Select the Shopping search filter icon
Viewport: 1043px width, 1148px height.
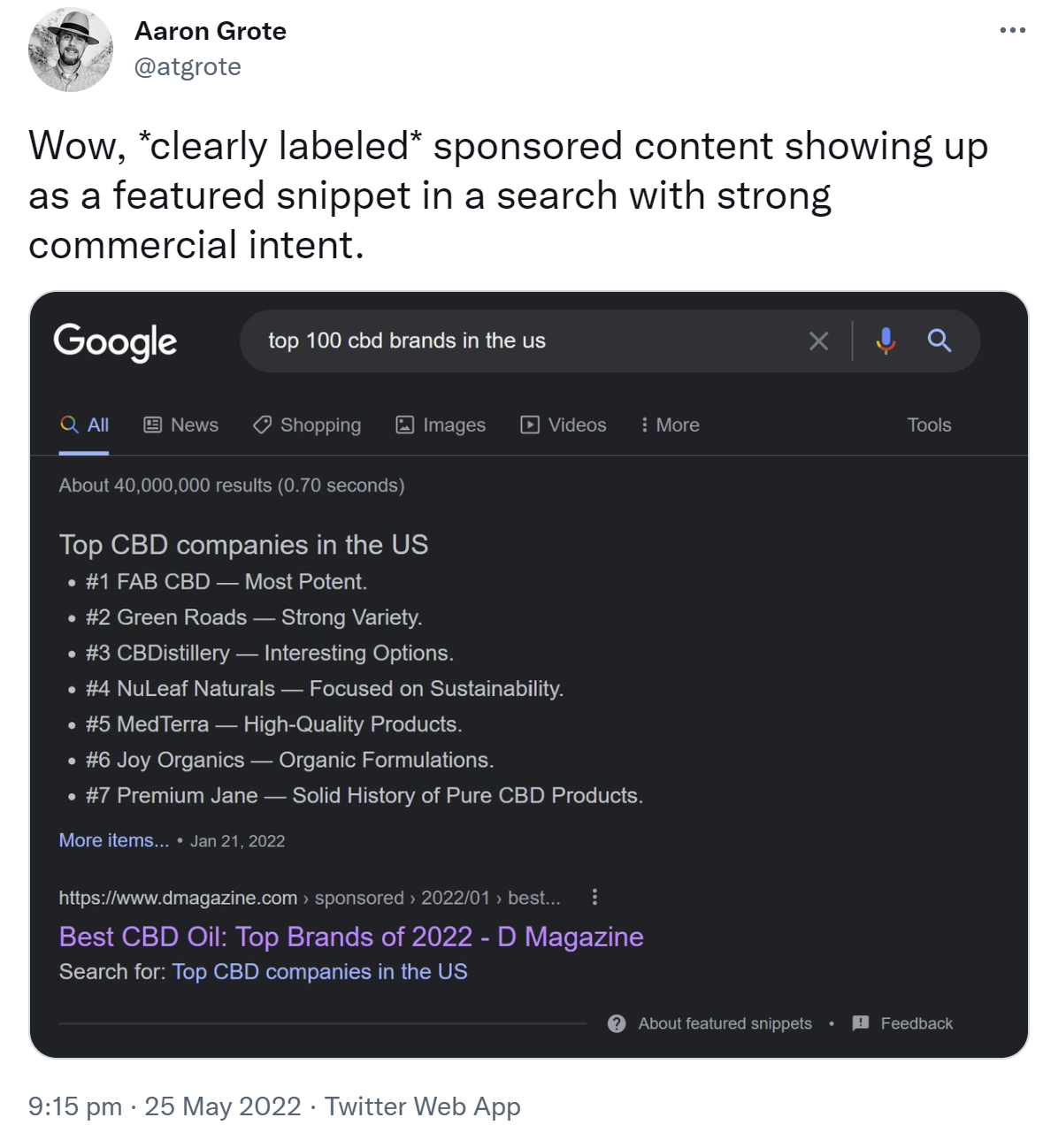click(x=262, y=425)
